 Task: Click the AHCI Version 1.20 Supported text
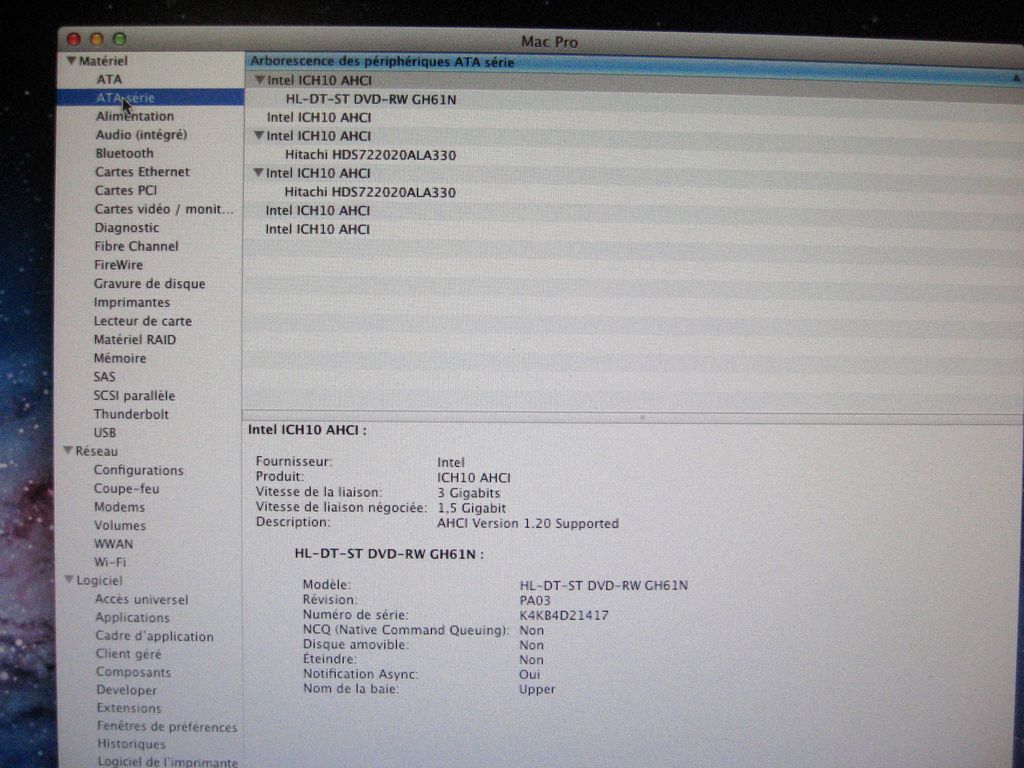click(528, 523)
